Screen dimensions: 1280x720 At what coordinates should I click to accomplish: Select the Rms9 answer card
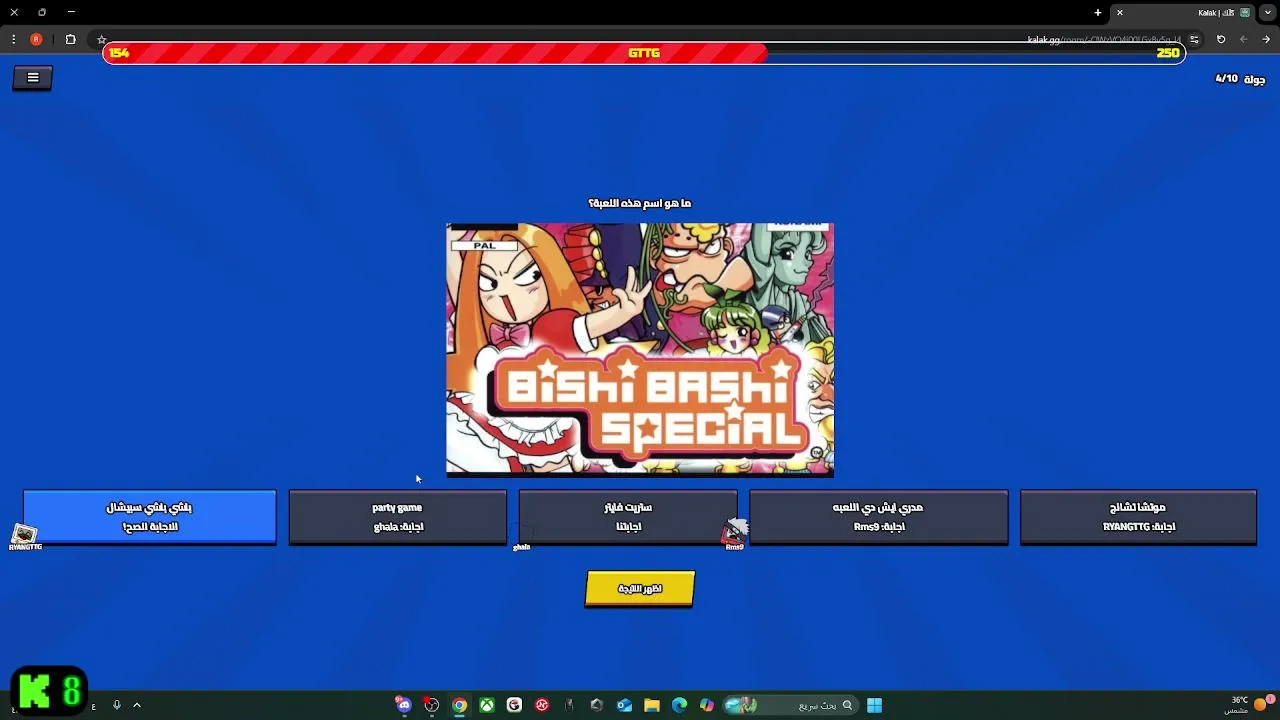point(879,517)
